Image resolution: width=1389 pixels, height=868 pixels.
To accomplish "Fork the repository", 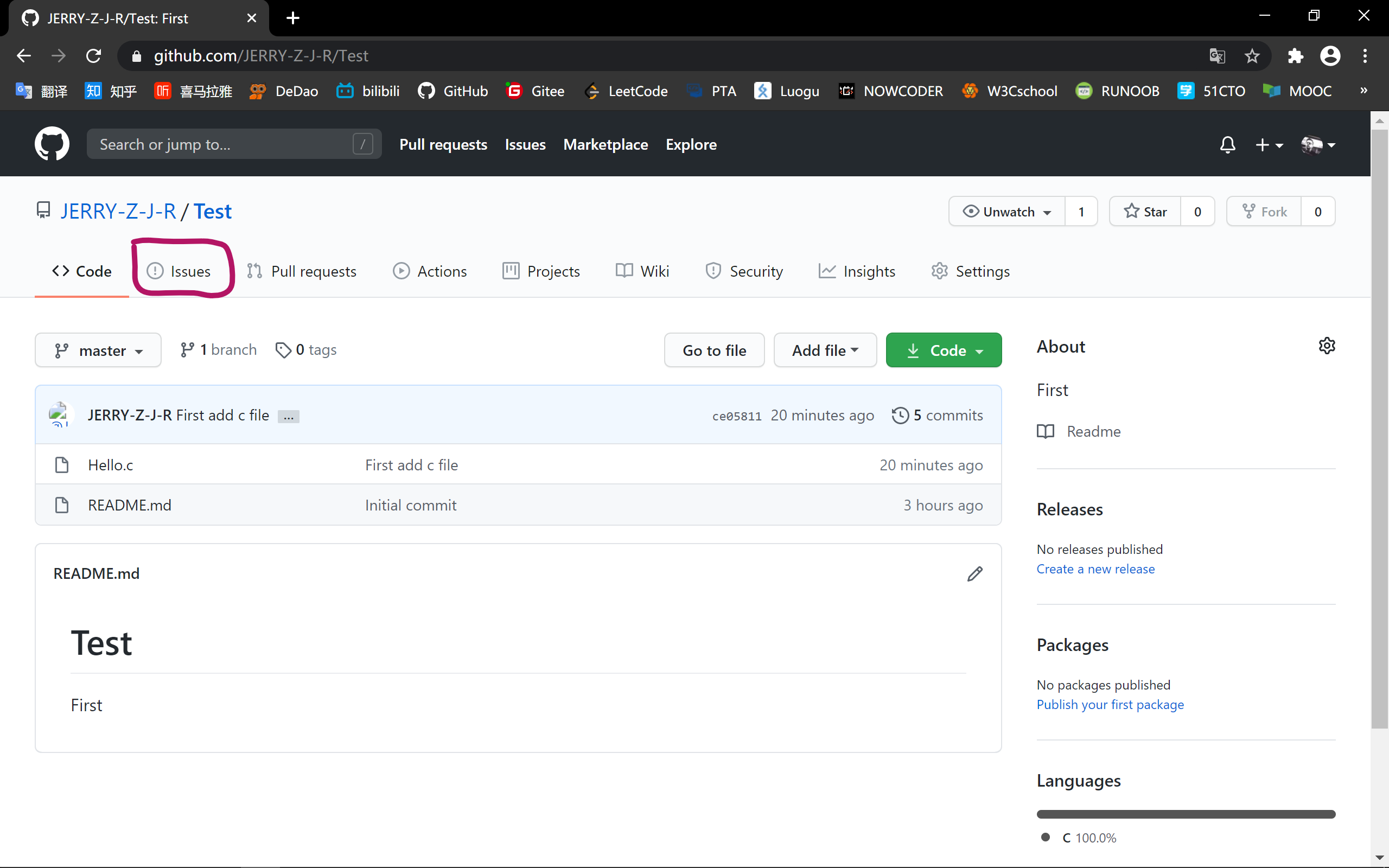I will [1264, 212].
